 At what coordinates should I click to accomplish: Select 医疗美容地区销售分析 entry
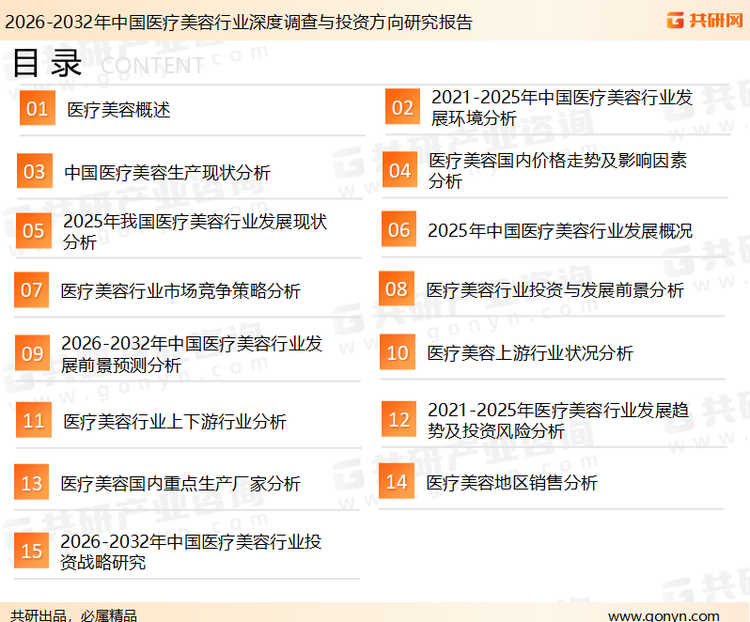(x=512, y=482)
